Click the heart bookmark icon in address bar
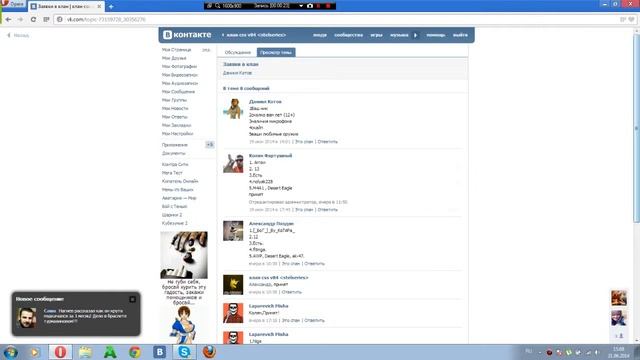This screenshot has height=360, width=640. coord(631,19)
